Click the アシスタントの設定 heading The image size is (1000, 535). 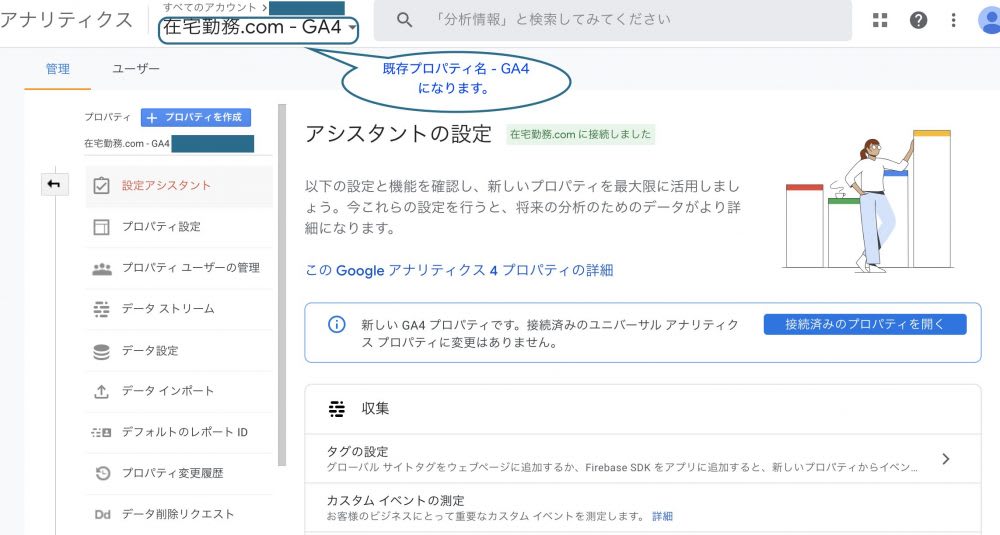399,134
